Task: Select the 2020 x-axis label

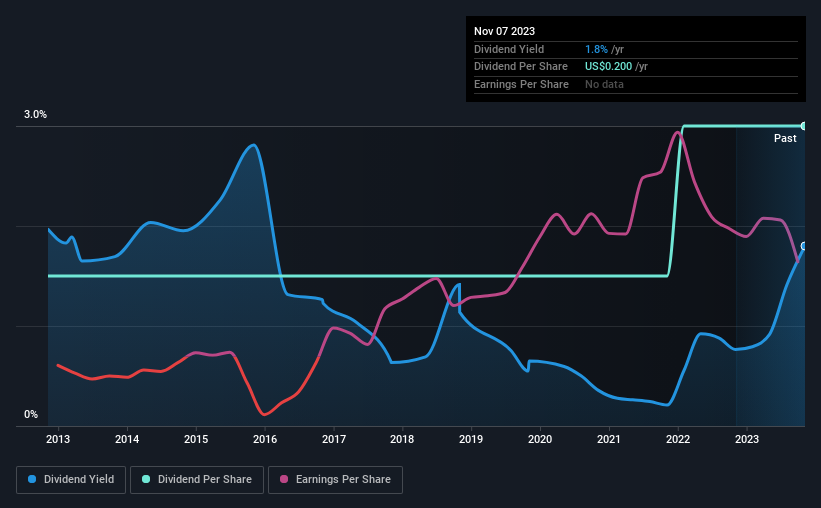Action: click(540, 439)
